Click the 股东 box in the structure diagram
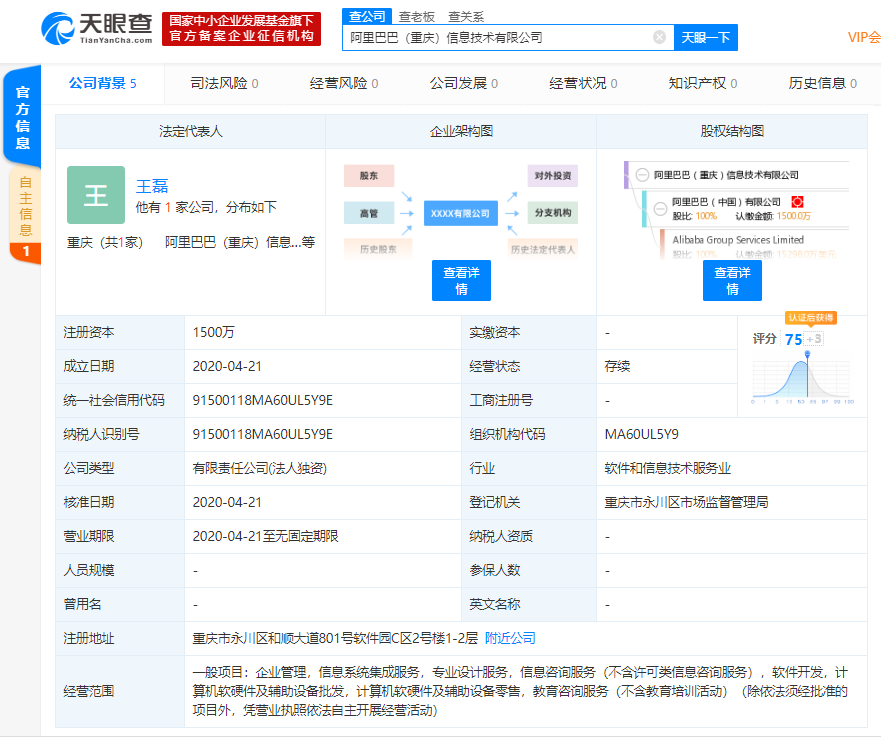Image resolution: width=881 pixels, height=737 pixels. (368, 176)
